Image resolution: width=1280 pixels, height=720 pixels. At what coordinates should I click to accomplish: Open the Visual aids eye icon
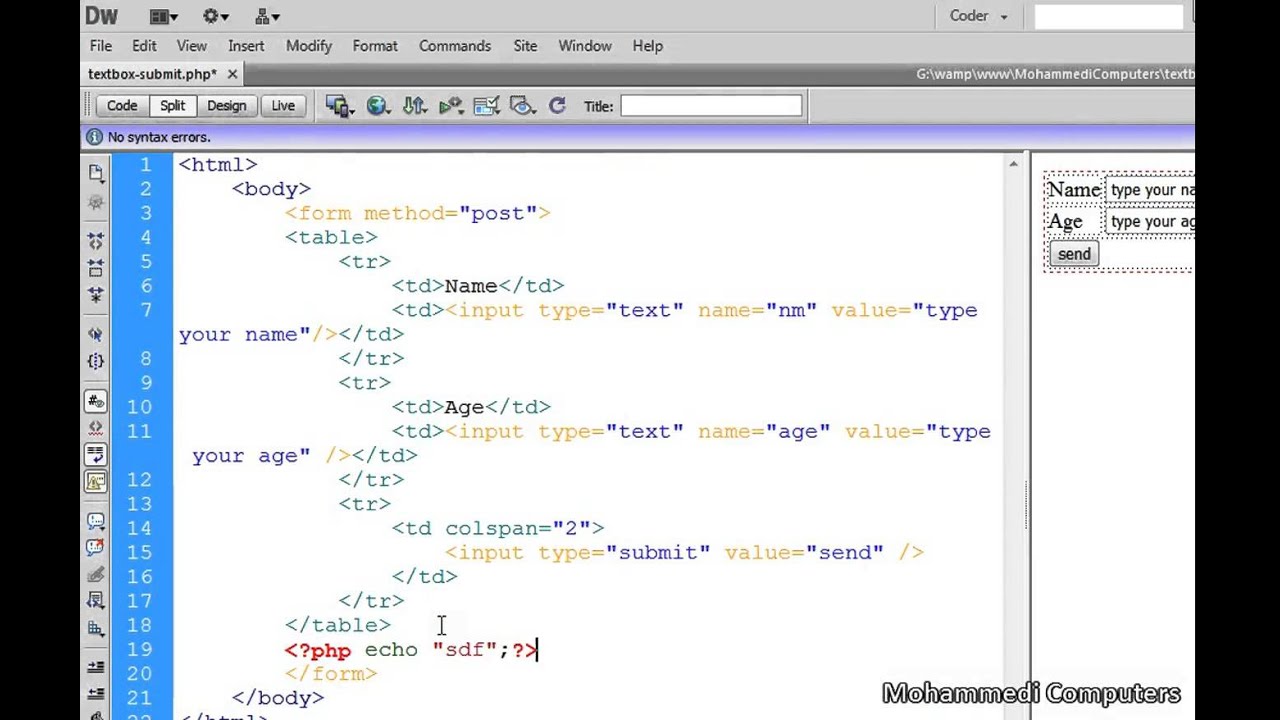pyautogui.click(x=522, y=106)
